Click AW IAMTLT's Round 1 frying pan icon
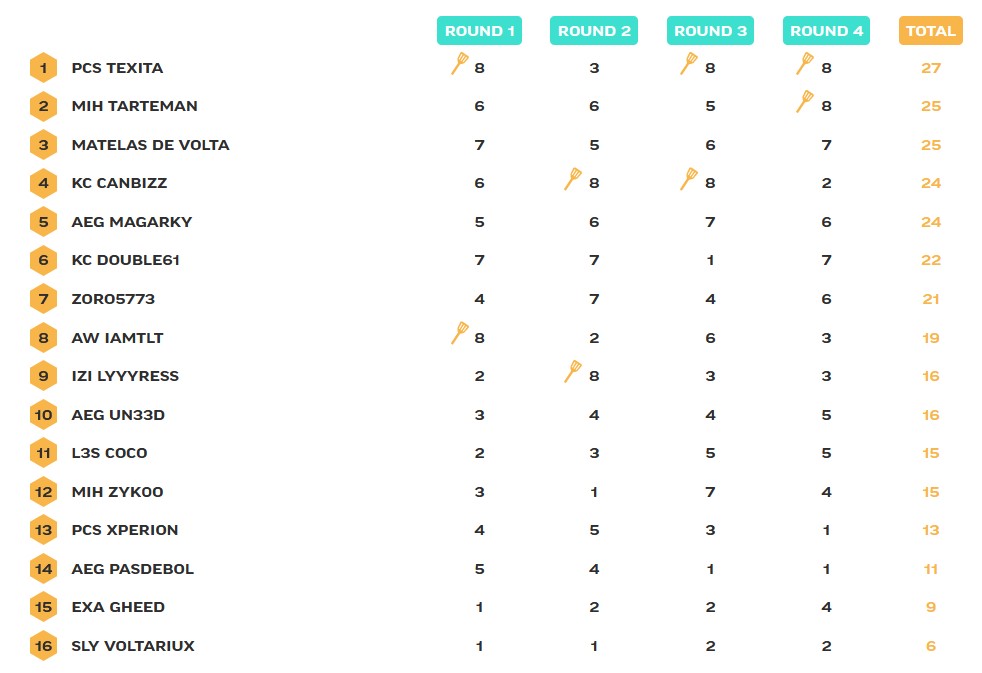982x673 pixels. [460, 334]
